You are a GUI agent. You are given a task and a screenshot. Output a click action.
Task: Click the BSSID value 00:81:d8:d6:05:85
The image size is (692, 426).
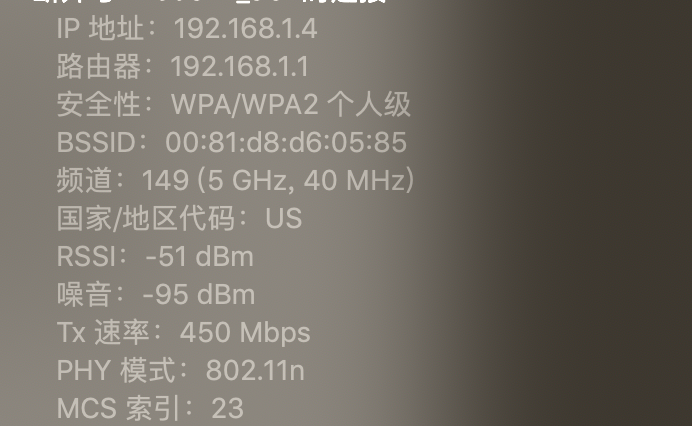(286, 143)
